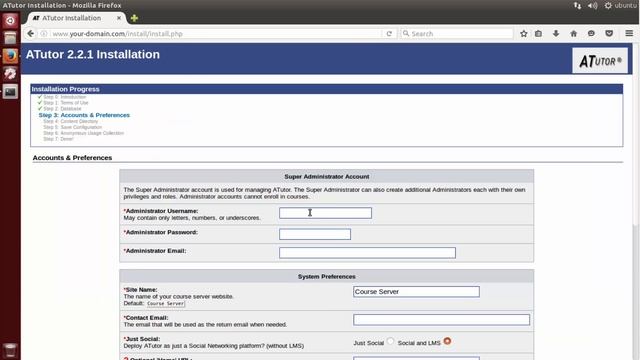The height and width of the screenshot is (360, 640).
Task: Select the Just Social radio button
Action: coord(391,341)
